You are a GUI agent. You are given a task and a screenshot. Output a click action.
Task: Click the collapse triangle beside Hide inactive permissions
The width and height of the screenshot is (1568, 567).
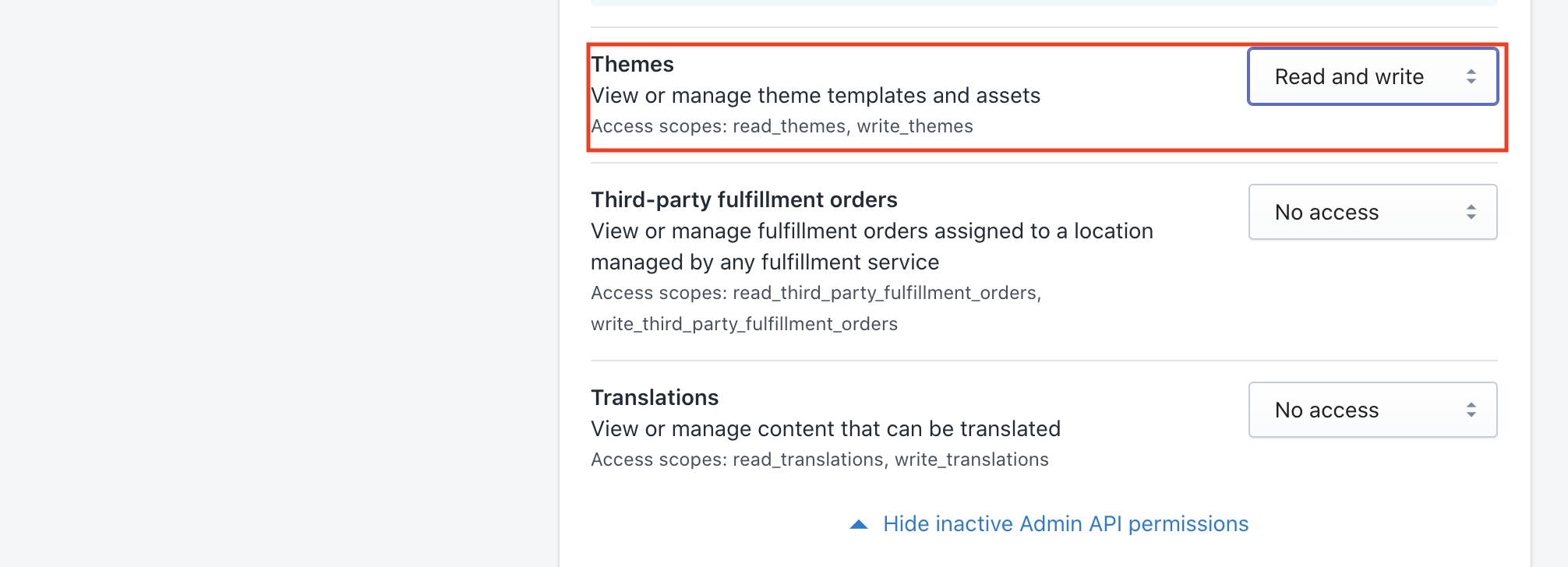[x=859, y=524]
